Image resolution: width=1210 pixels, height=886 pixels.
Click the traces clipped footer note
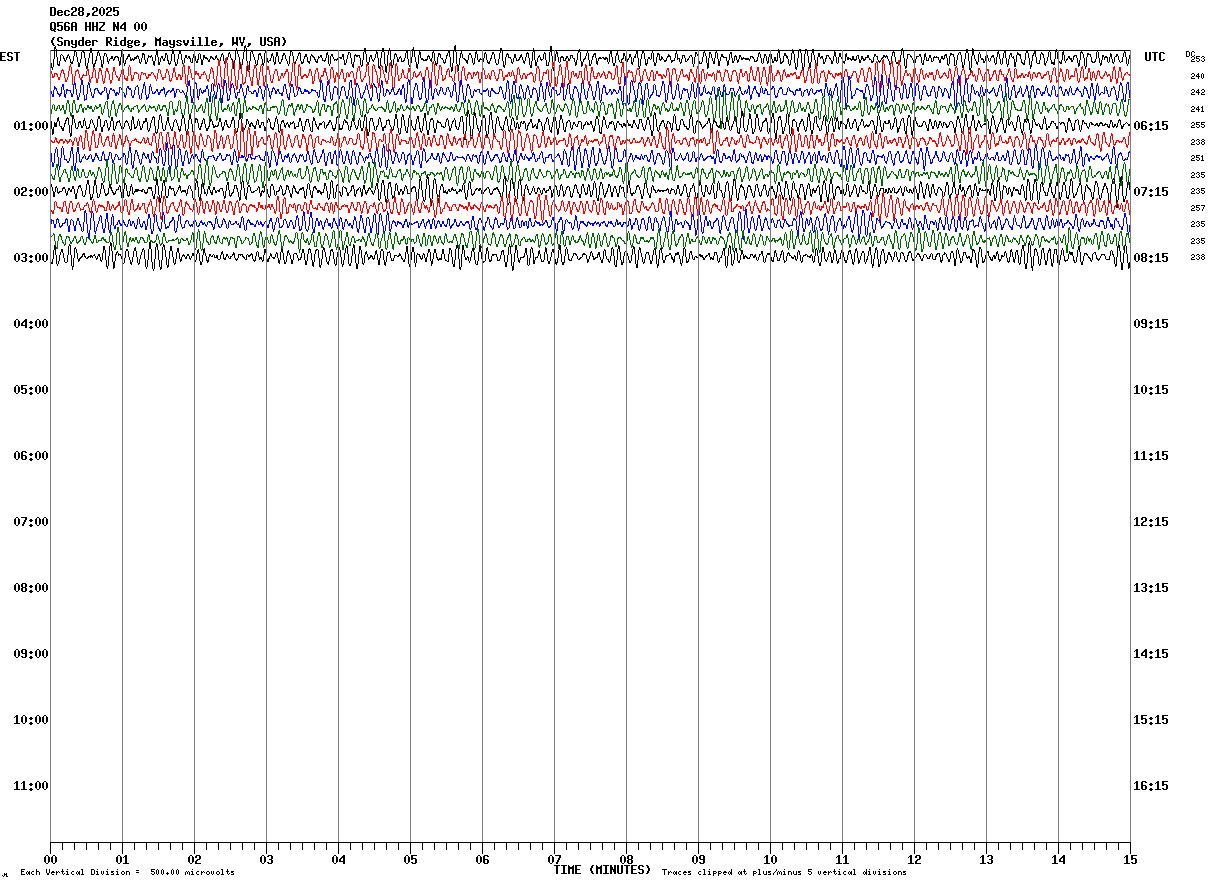784,873
